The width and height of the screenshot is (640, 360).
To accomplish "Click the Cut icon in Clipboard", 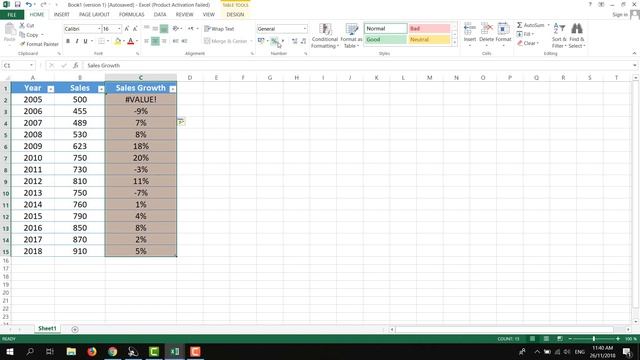I will coord(22,25).
